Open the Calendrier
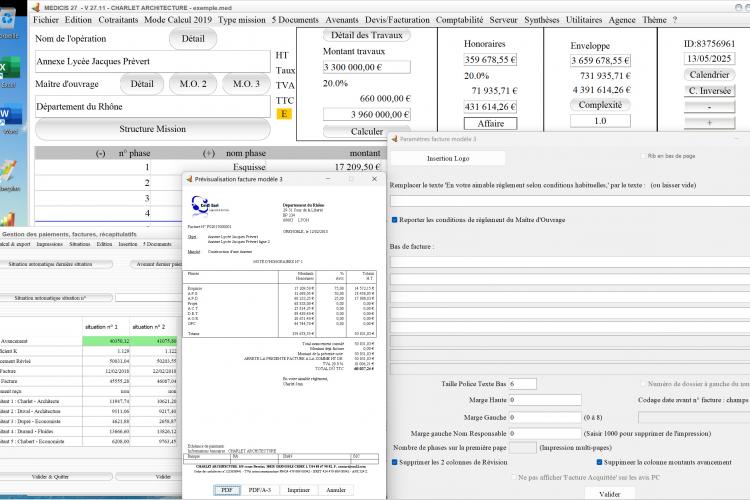This screenshot has width=750, height=500. click(x=709, y=75)
